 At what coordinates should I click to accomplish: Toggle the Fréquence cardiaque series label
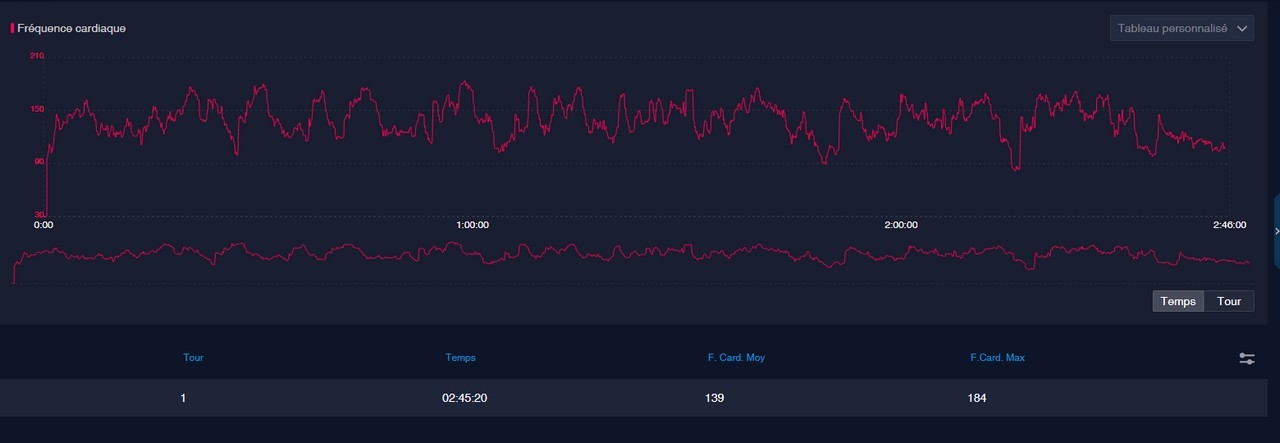pyautogui.click(x=71, y=28)
